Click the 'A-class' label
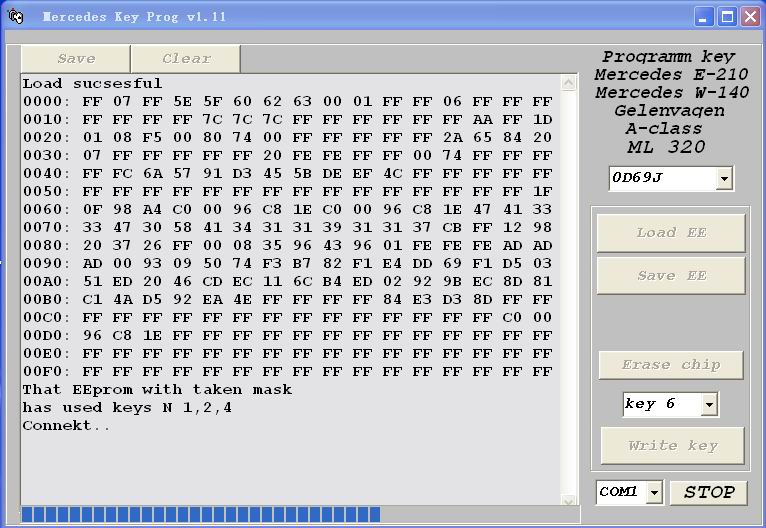 click(664, 128)
